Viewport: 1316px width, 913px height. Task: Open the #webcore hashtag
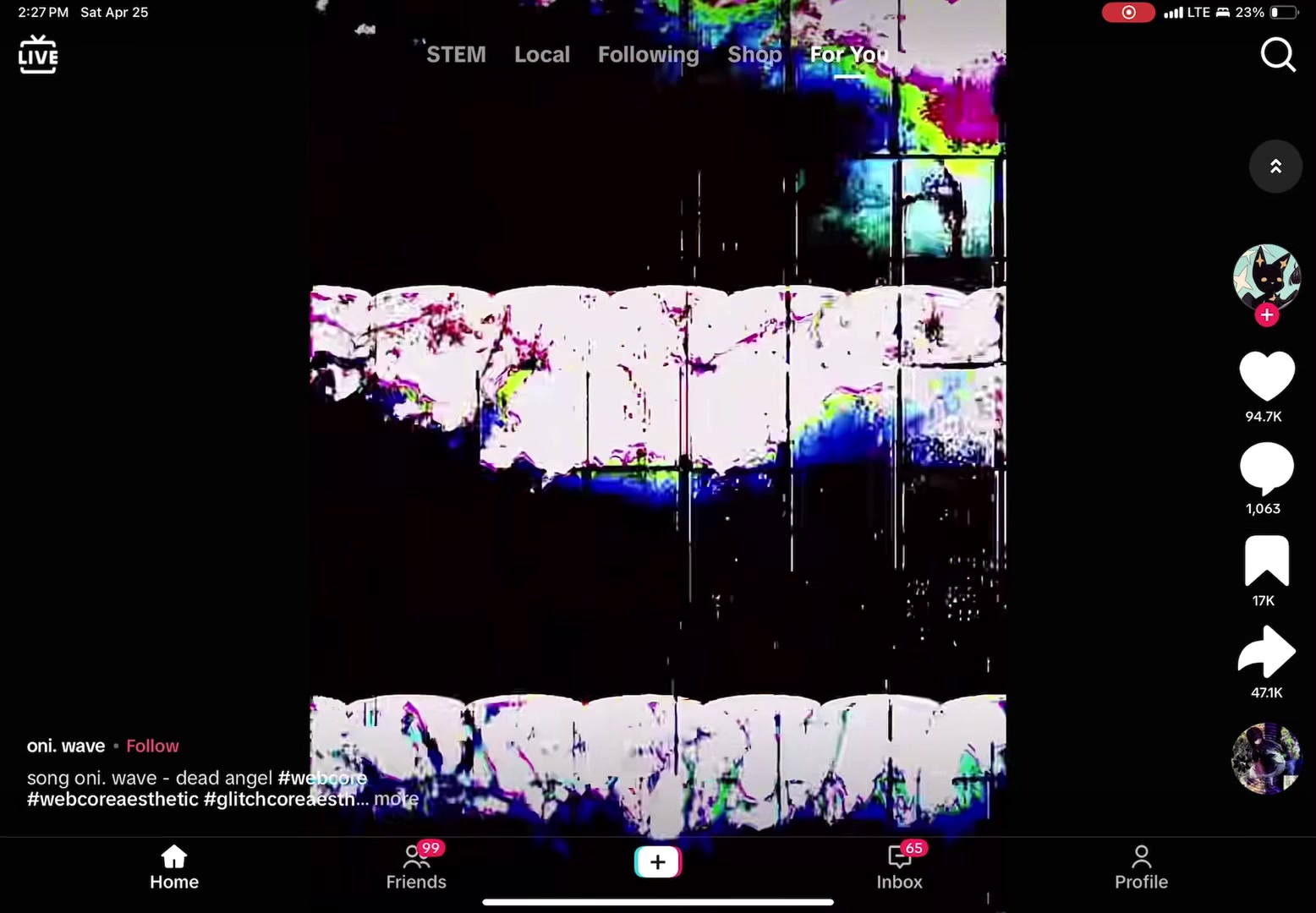[322, 778]
